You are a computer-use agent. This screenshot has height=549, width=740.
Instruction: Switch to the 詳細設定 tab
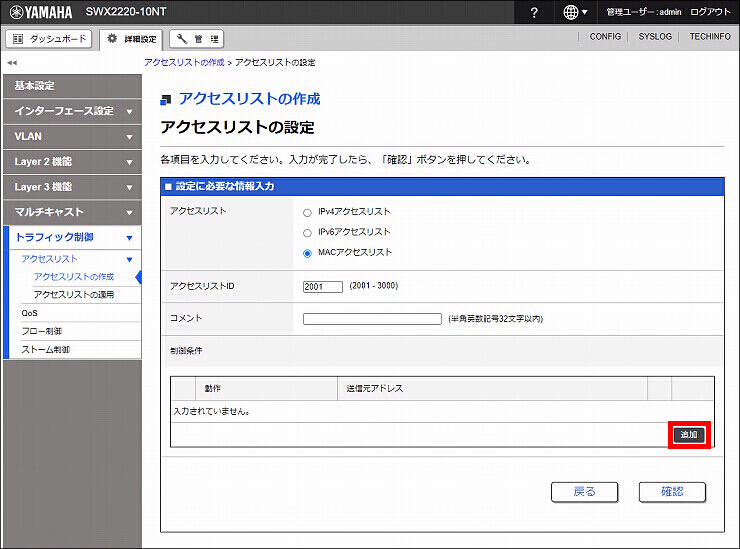pyautogui.click(x=131, y=39)
